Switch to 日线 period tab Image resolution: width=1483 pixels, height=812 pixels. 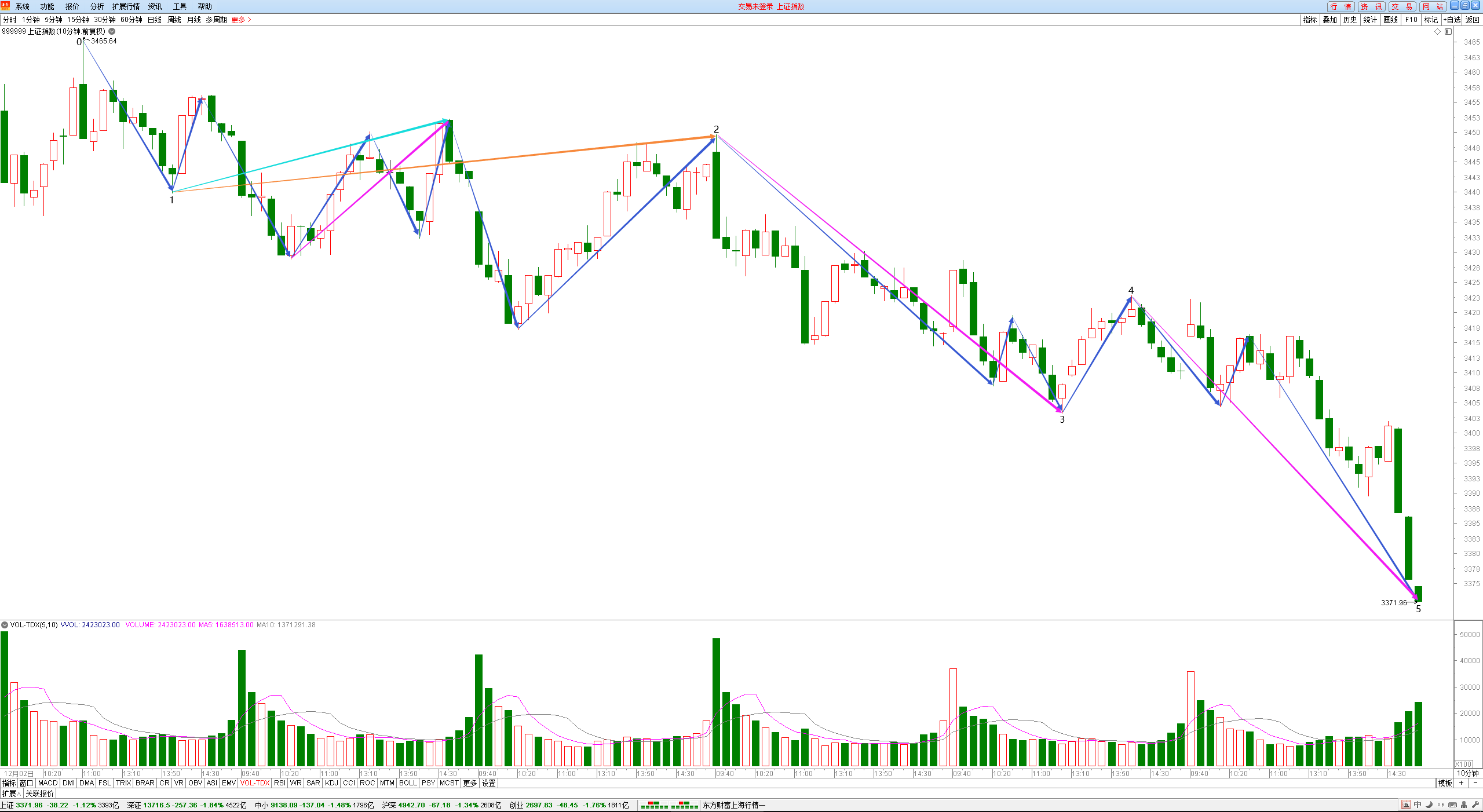(x=155, y=20)
